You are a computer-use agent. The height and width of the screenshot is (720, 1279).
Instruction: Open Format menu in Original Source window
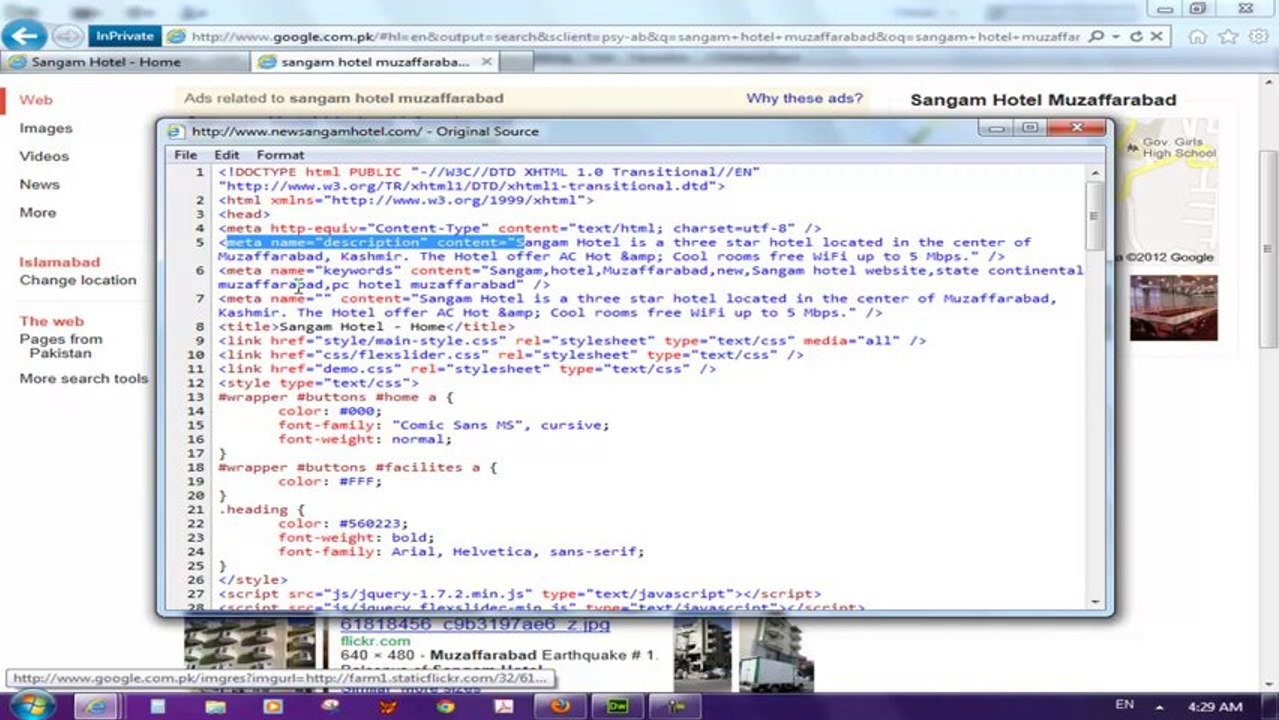(x=280, y=155)
